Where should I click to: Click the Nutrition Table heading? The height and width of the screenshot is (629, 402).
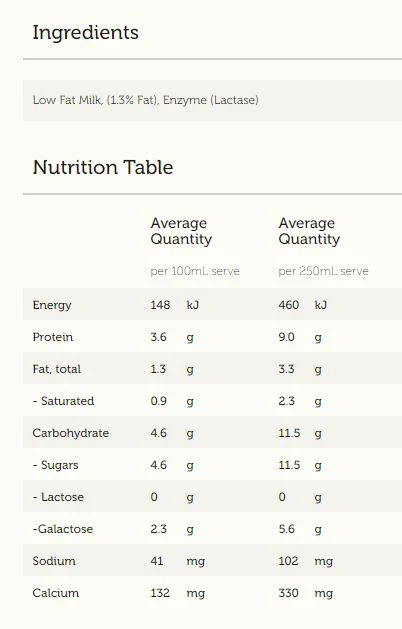pos(103,167)
